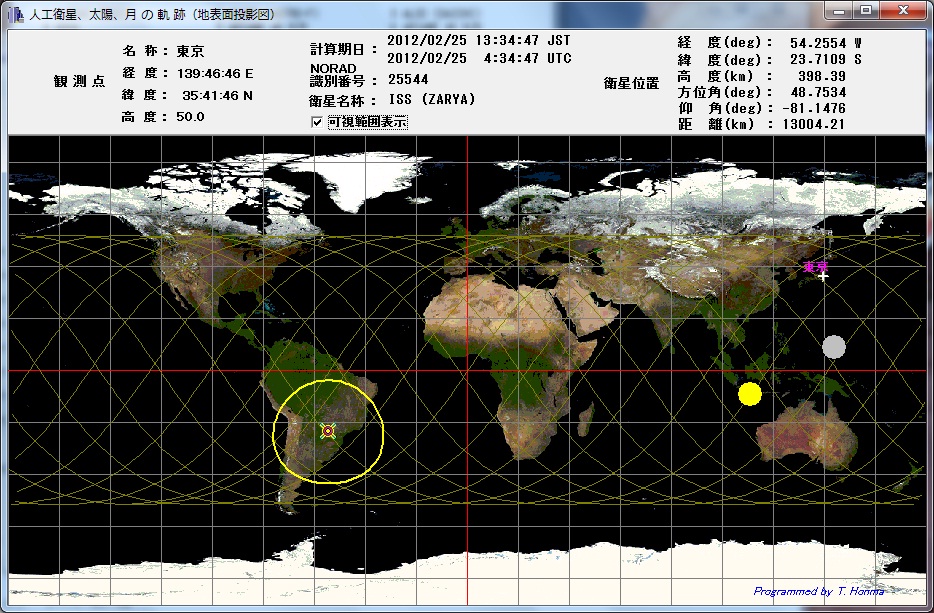Click the white Tokyo observer cross marker

click(x=823, y=276)
